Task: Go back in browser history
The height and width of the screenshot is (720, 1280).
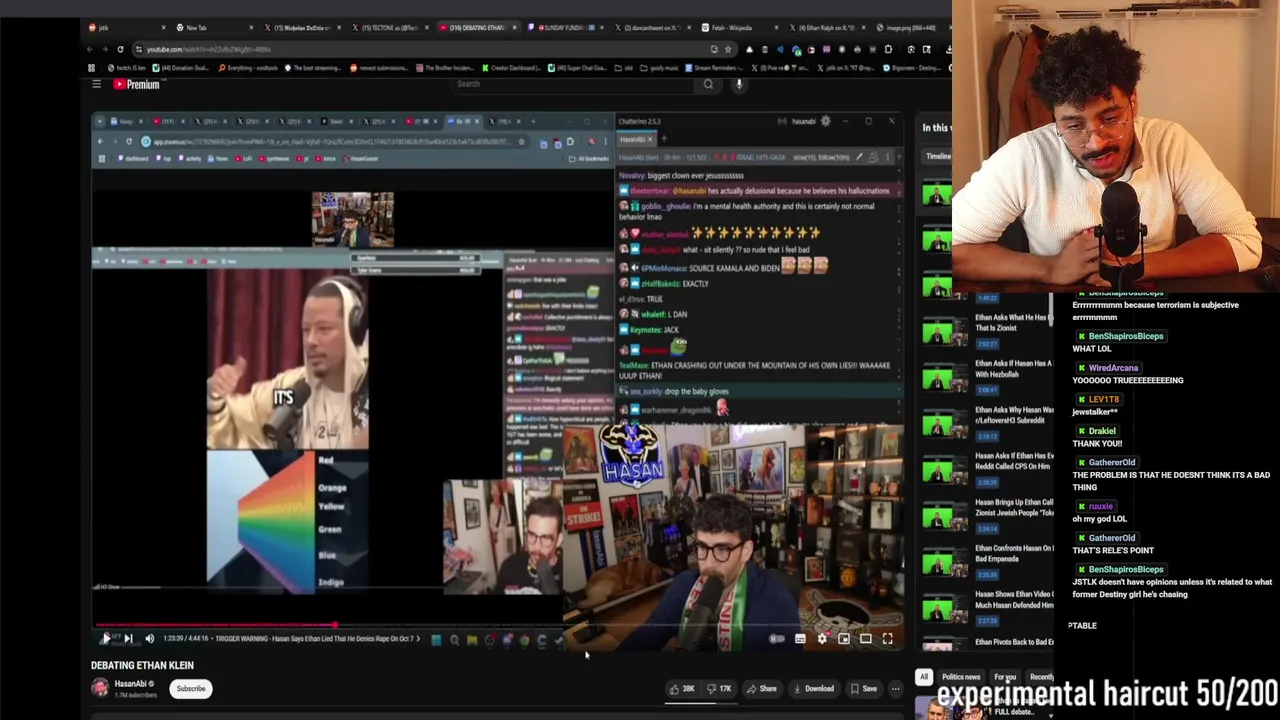Action: 89,49
